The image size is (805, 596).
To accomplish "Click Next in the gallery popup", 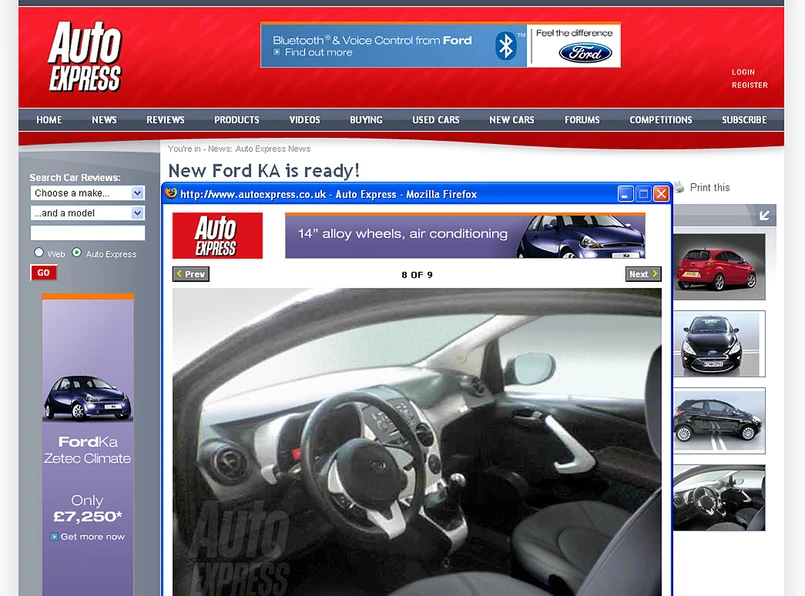I will tap(643, 274).
